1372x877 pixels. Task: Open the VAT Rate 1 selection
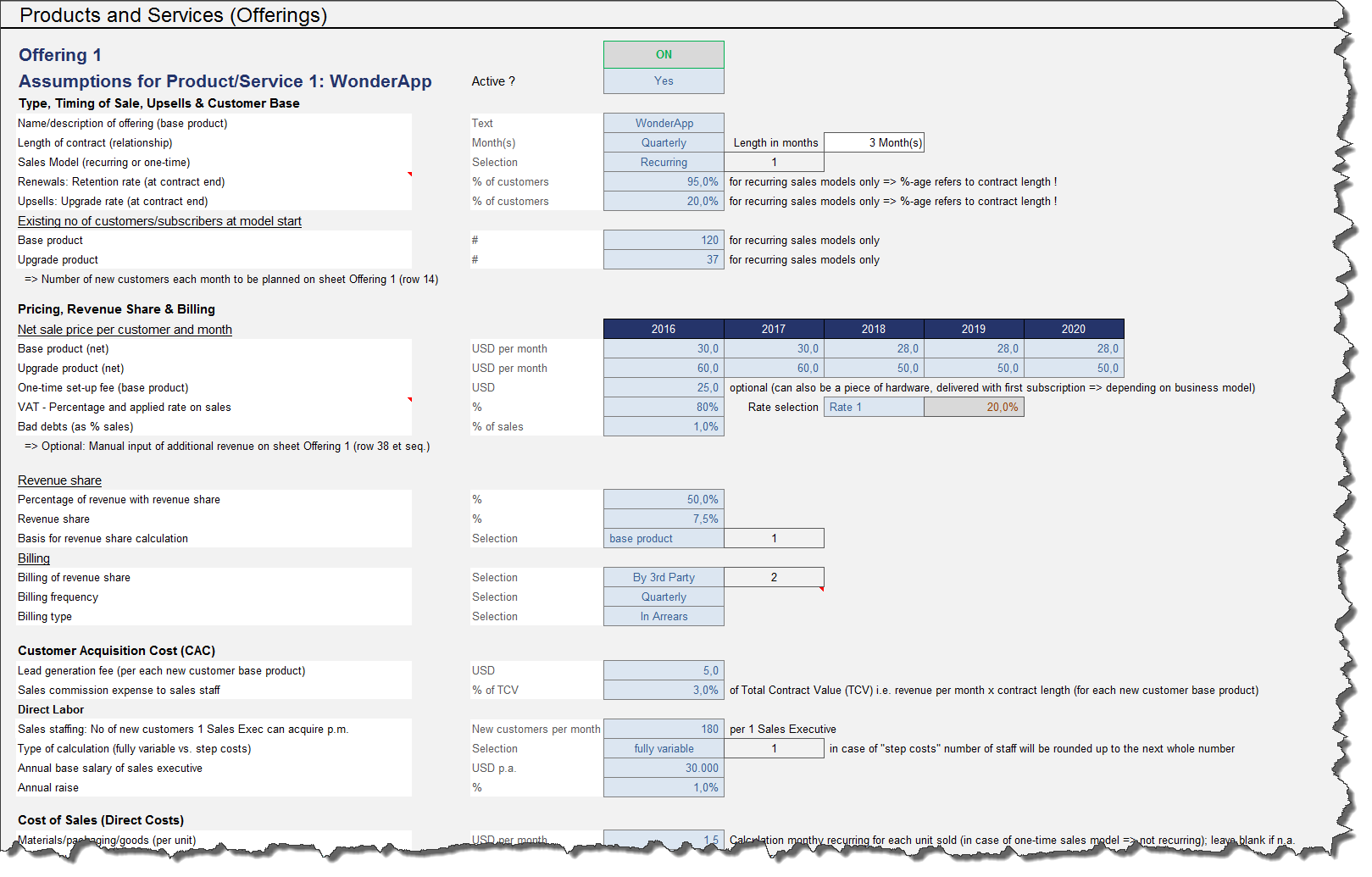pyautogui.click(x=873, y=407)
